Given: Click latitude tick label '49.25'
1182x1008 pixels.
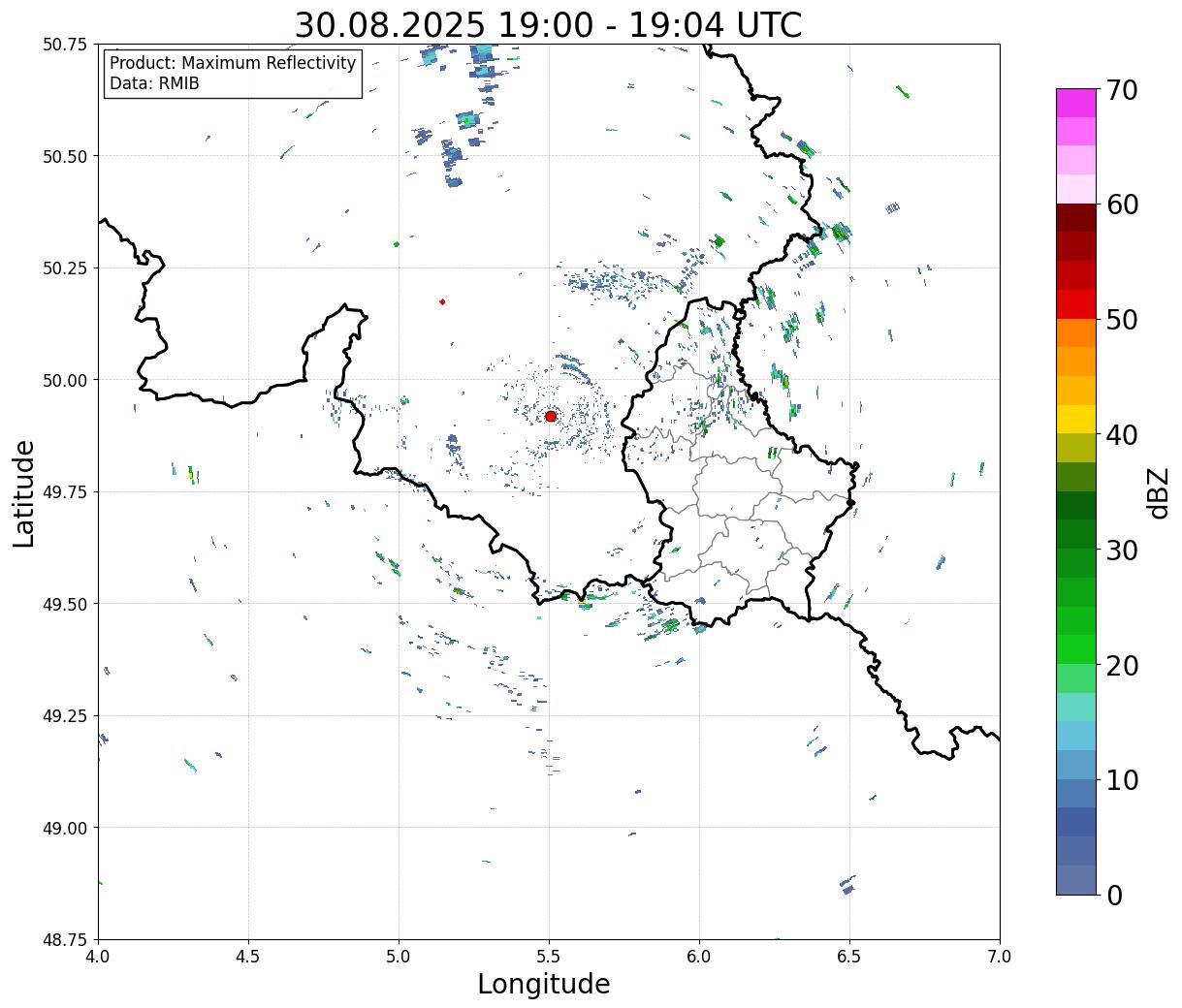Looking at the screenshot, I should 65,716.
